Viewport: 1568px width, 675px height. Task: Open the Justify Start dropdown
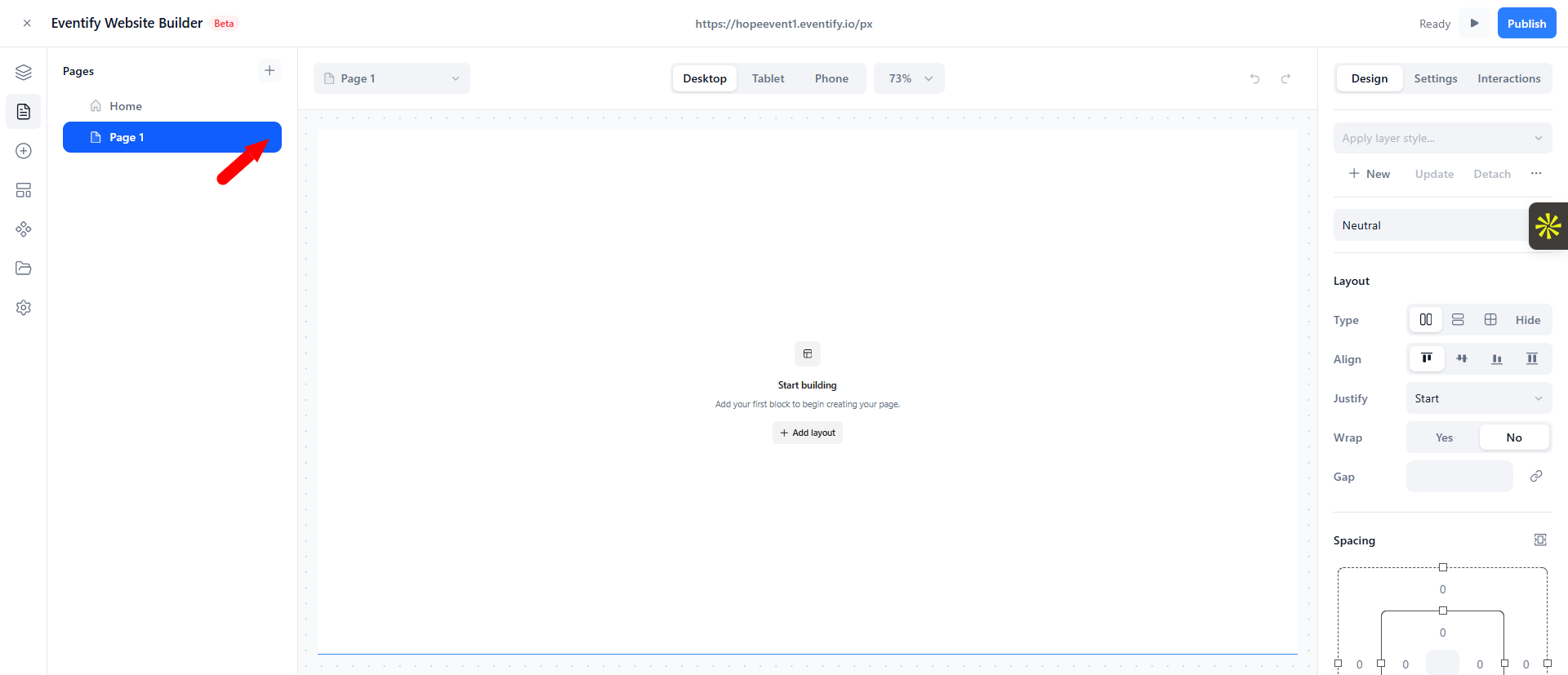point(1479,398)
